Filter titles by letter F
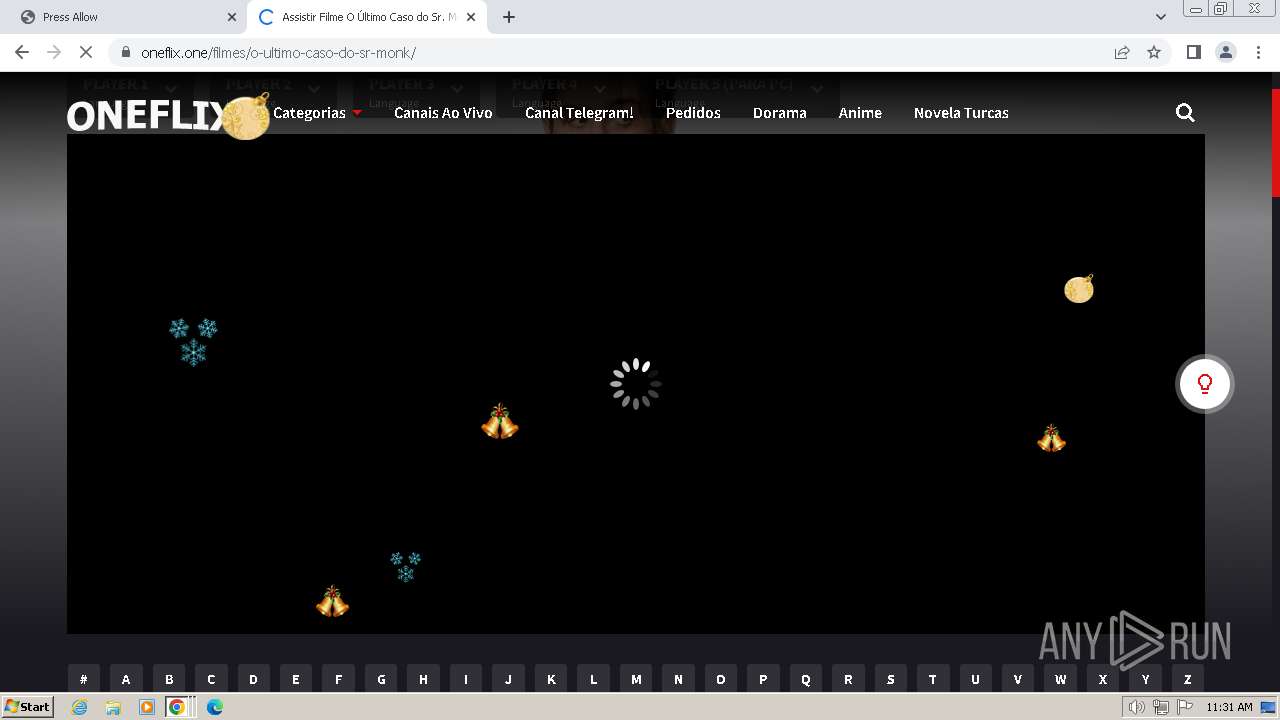The width and height of the screenshot is (1280, 720). click(338, 679)
